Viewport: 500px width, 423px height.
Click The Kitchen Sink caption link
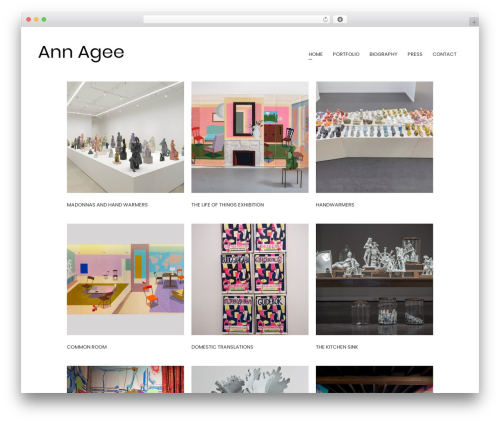point(337,347)
